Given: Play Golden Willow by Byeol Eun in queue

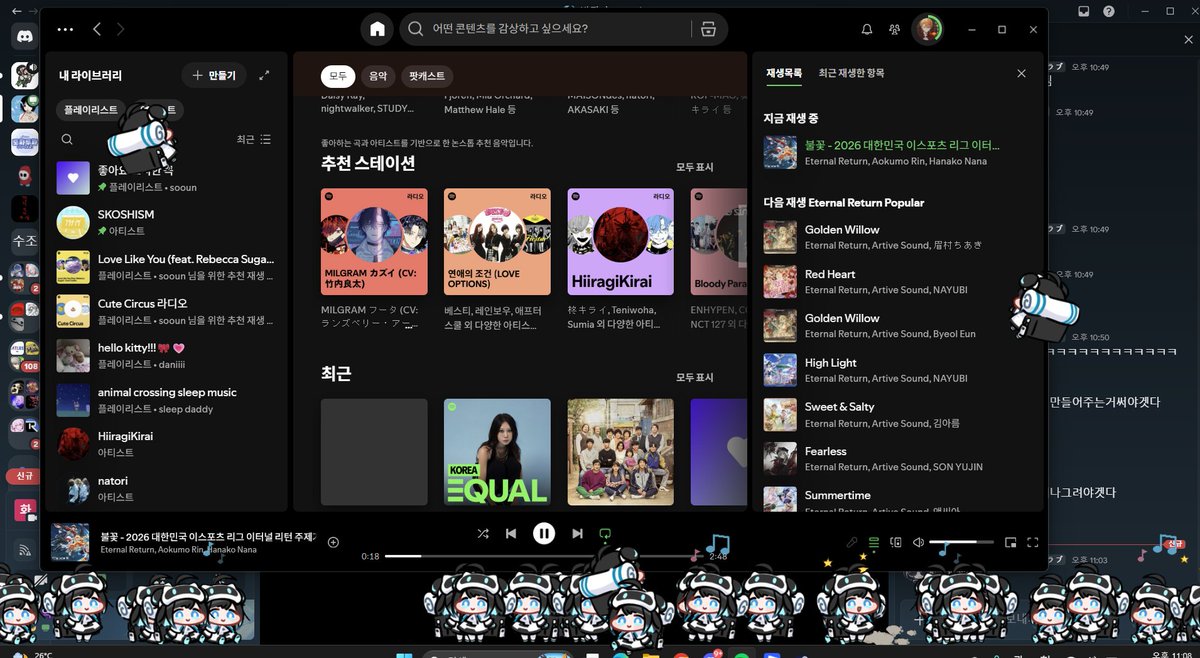Looking at the screenshot, I should tap(896, 325).
